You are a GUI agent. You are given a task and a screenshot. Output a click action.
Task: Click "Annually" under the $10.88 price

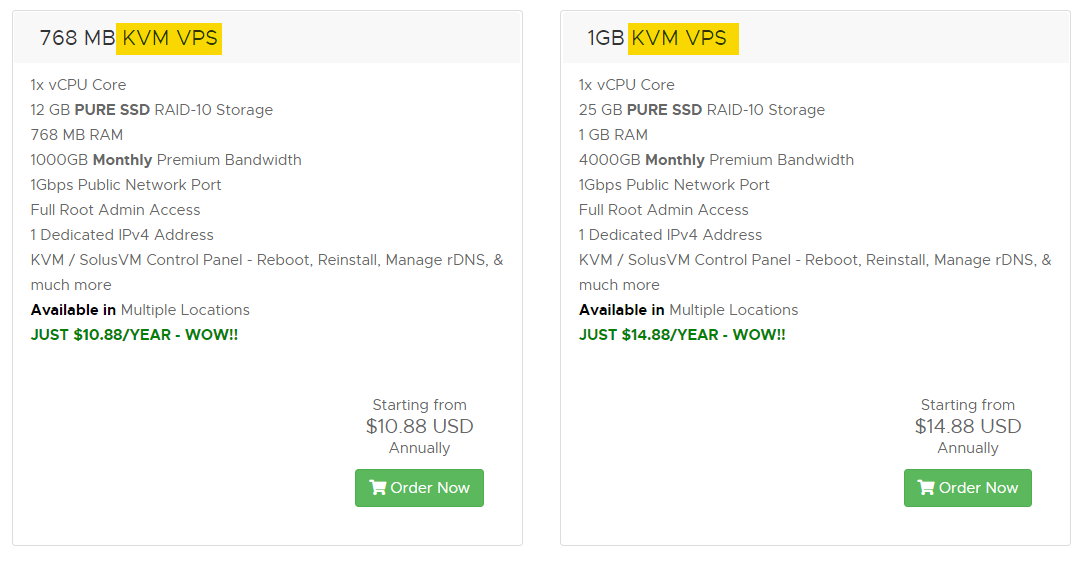click(419, 448)
